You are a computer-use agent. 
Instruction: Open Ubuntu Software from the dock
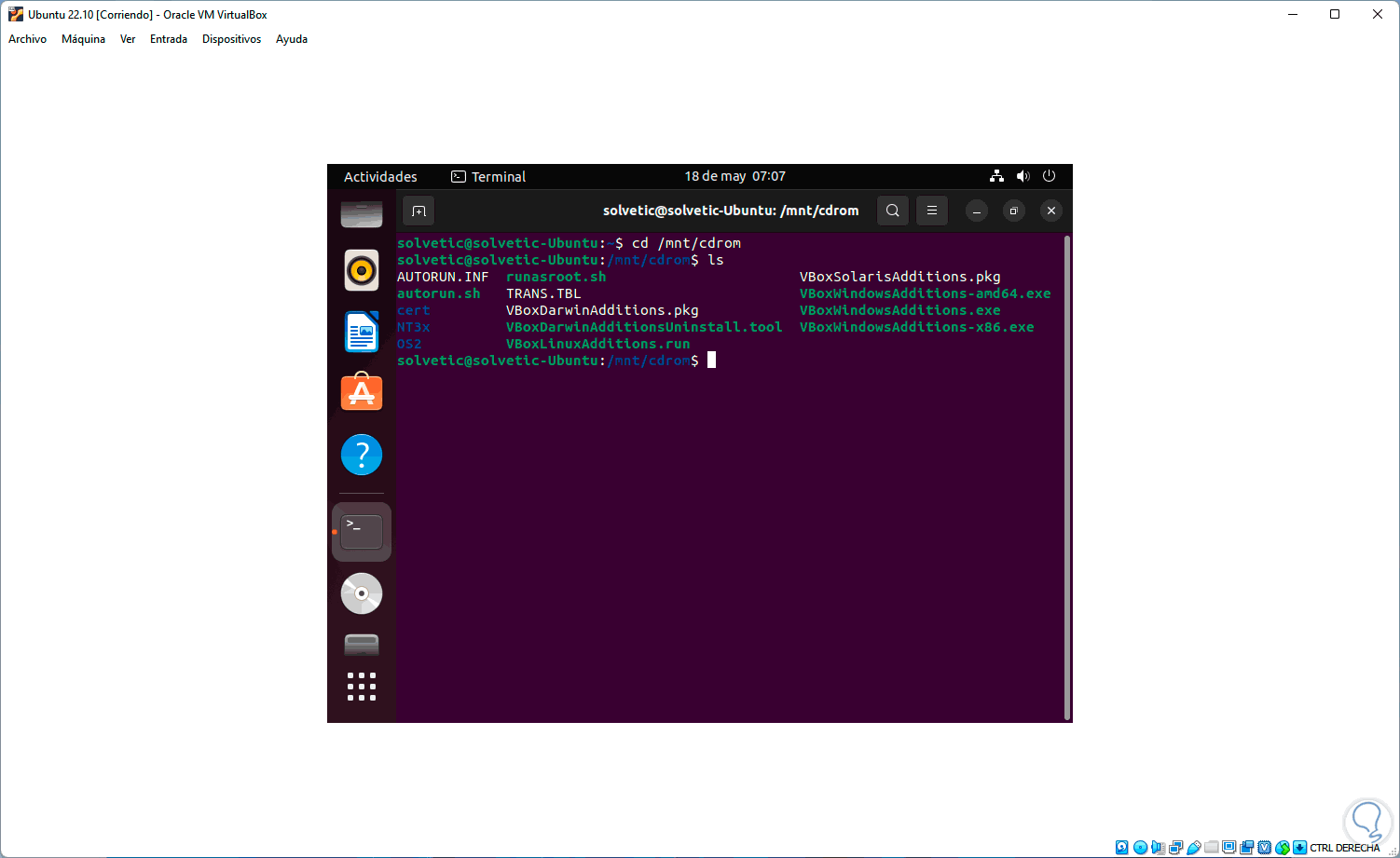coord(362,392)
